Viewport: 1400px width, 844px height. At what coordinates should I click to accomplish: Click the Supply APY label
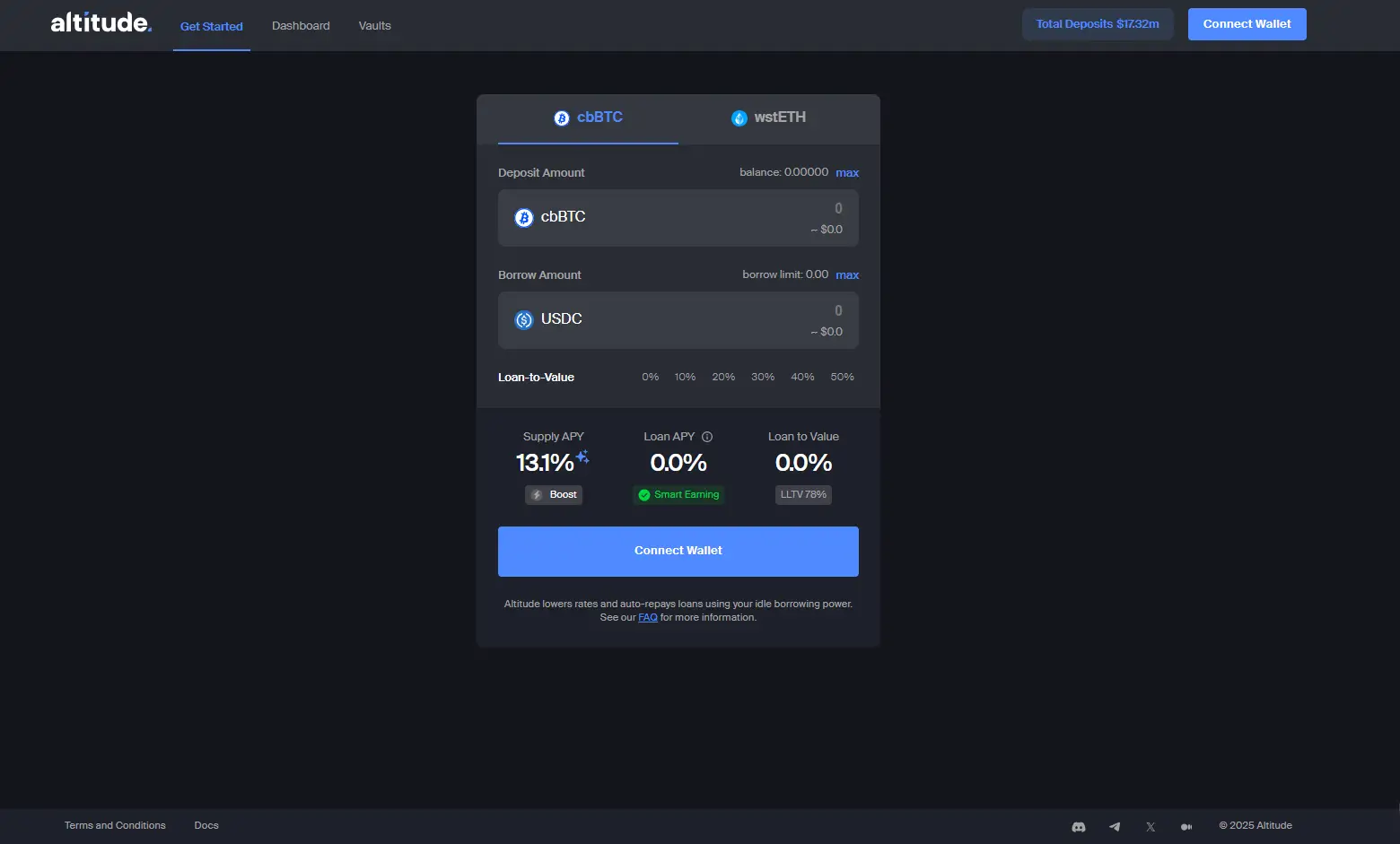(x=554, y=437)
